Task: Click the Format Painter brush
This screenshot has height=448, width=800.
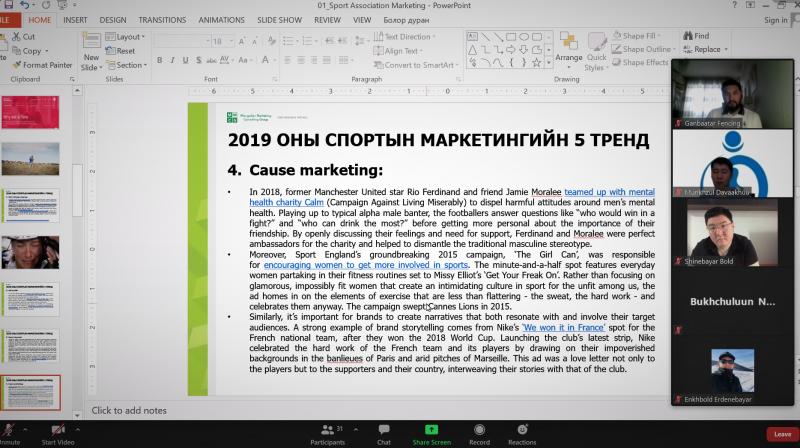Action: [42, 65]
